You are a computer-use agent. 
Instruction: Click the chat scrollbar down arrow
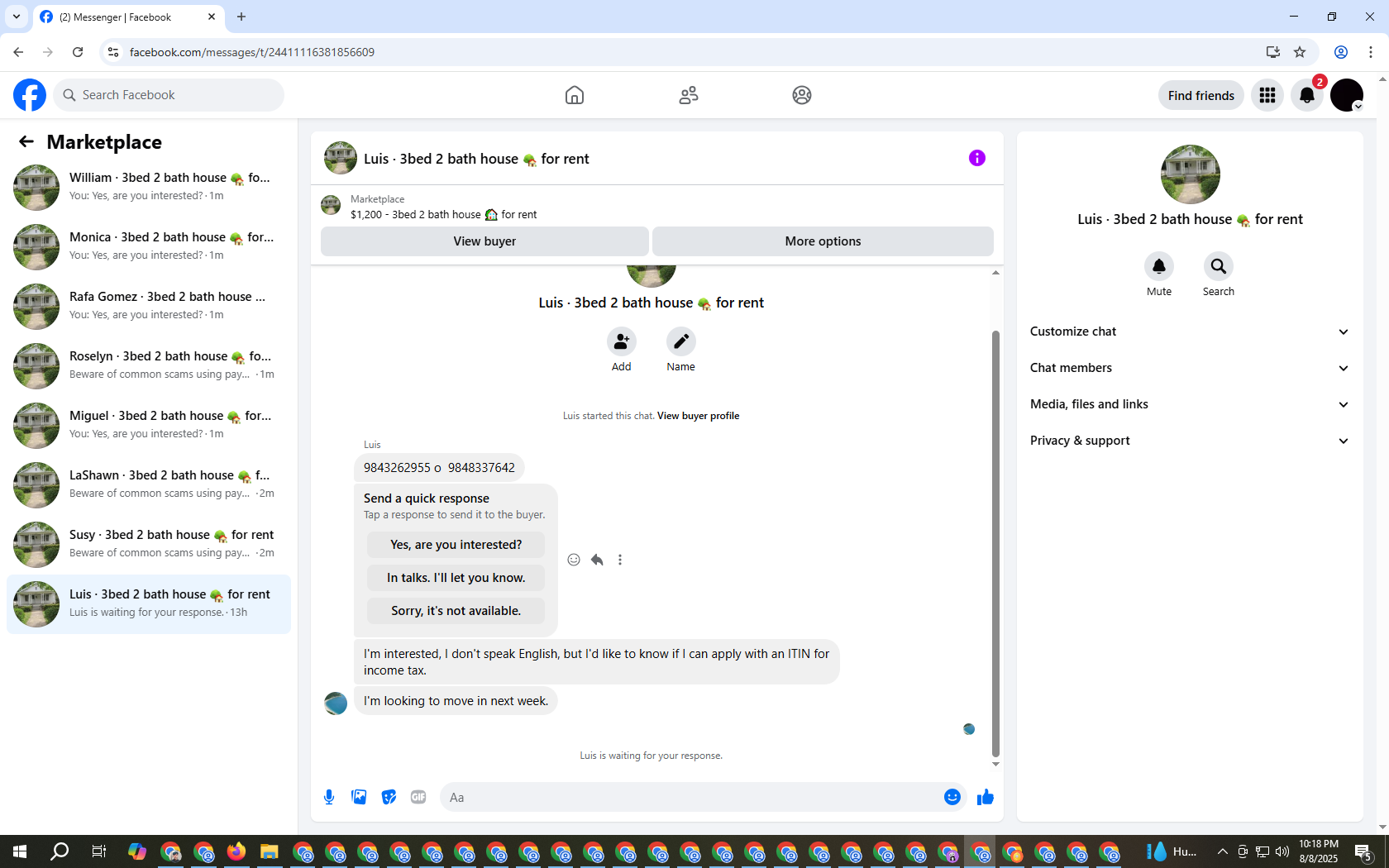(x=995, y=764)
